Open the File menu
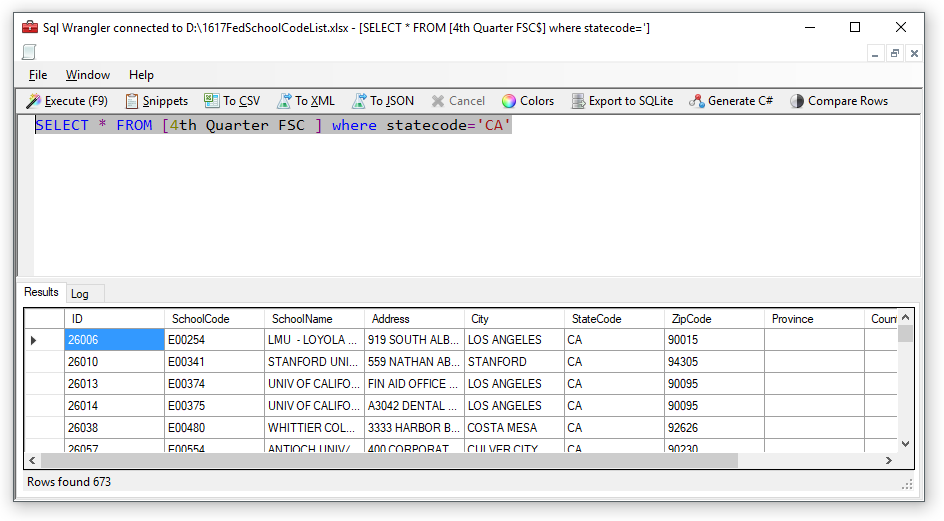 point(38,75)
